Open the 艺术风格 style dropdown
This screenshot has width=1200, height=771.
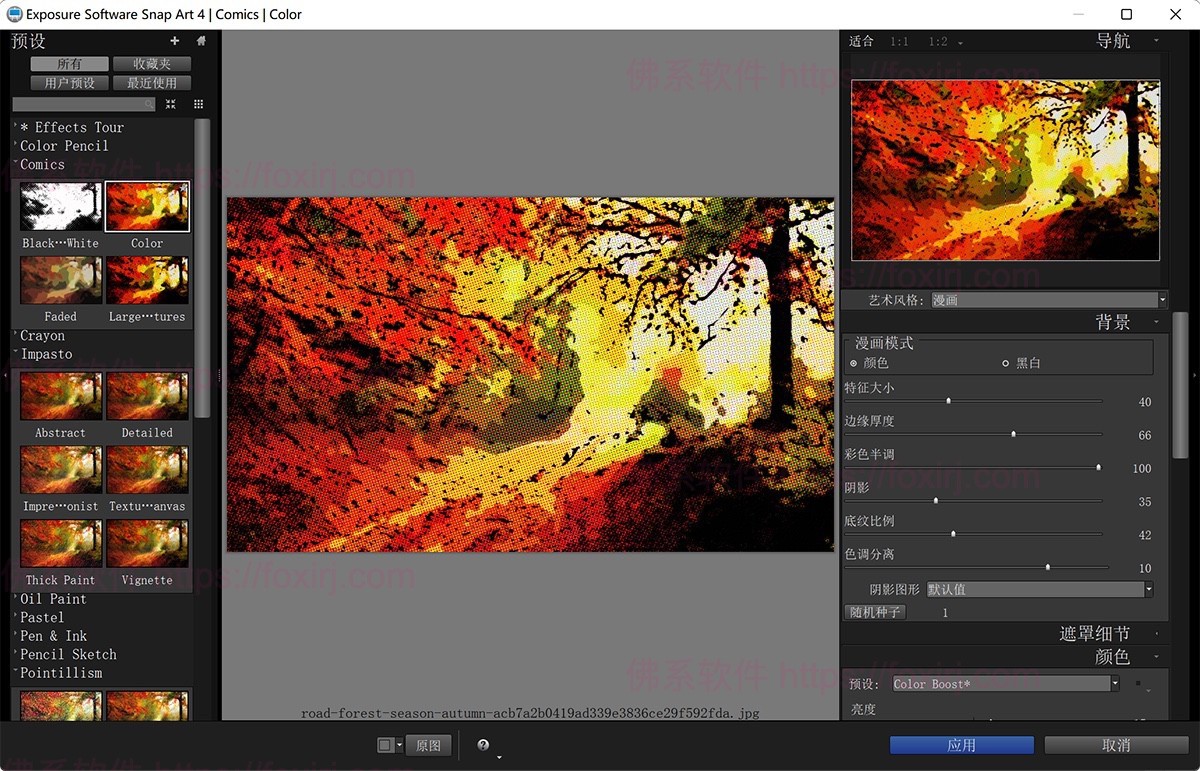click(x=1160, y=299)
